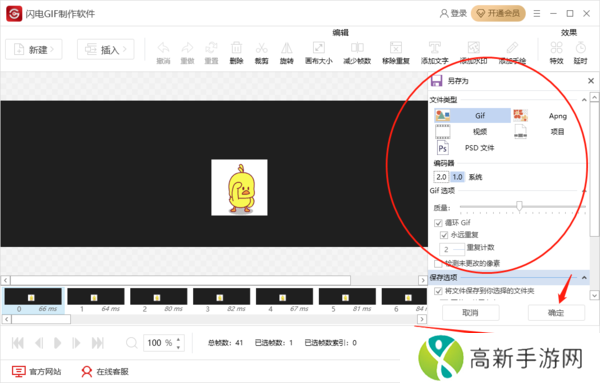600x383 pixels.
Task: Click the Undo (撤消) toolbar icon
Action: pyautogui.click(x=163, y=49)
